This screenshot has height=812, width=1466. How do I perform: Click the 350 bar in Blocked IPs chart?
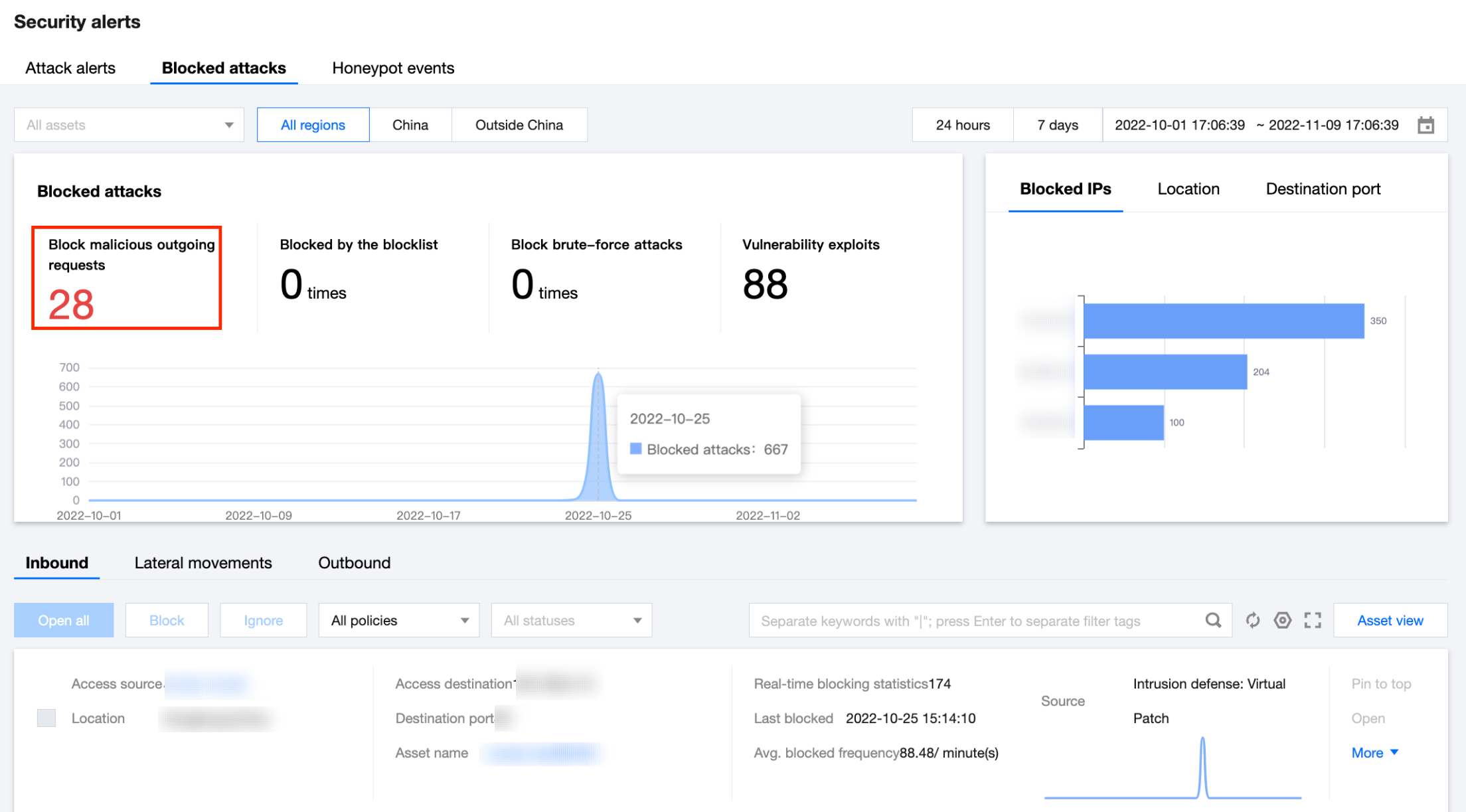click(x=1223, y=321)
